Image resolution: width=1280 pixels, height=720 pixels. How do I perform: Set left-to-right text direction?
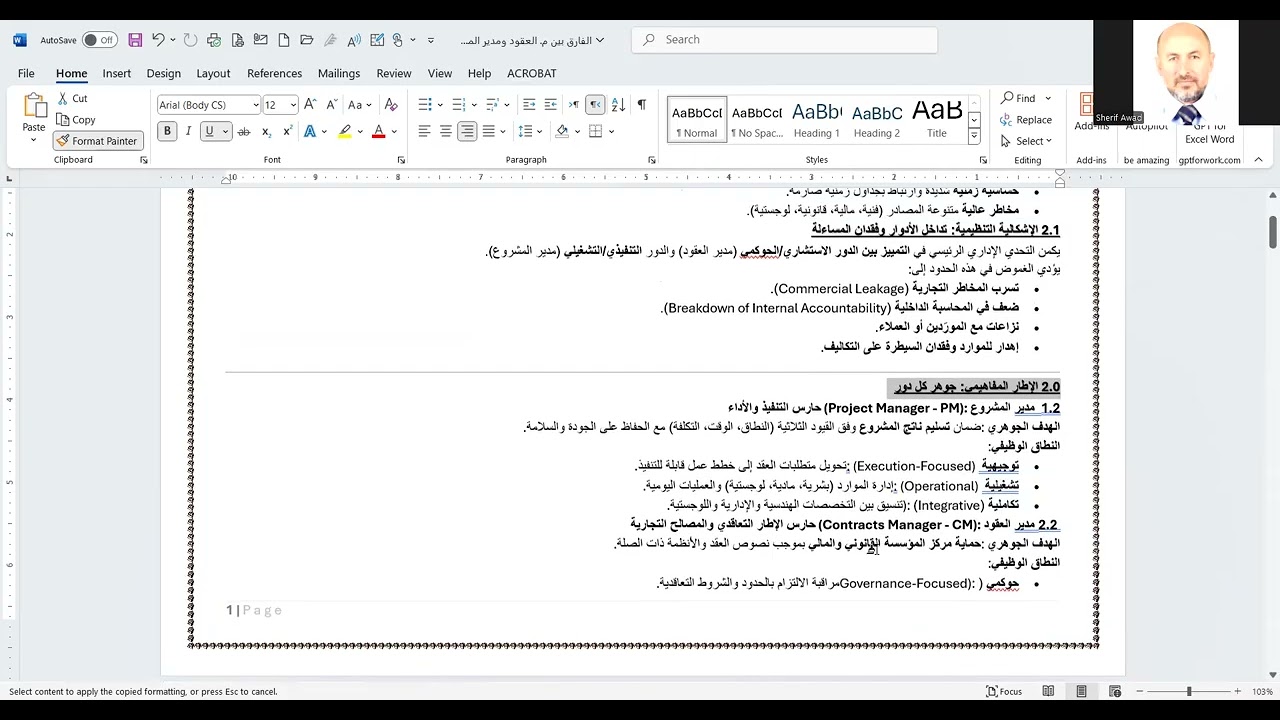click(573, 105)
